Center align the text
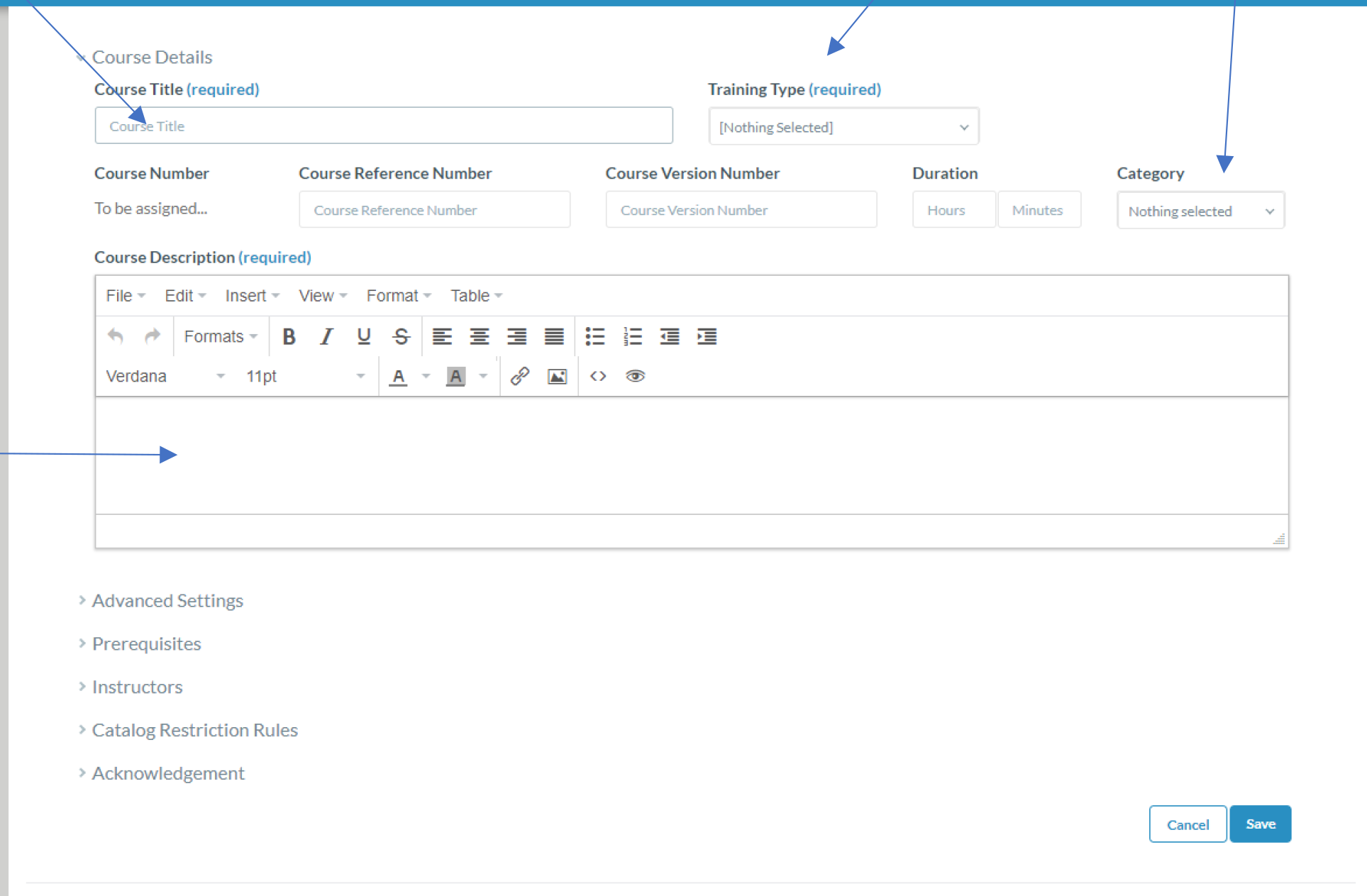The width and height of the screenshot is (1367, 896). coord(480,336)
